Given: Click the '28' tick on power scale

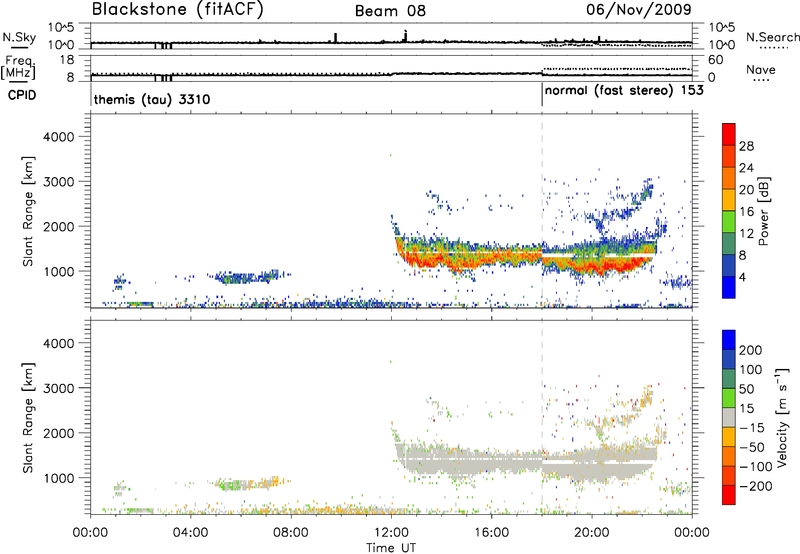Looking at the screenshot, I should click(x=746, y=146).
